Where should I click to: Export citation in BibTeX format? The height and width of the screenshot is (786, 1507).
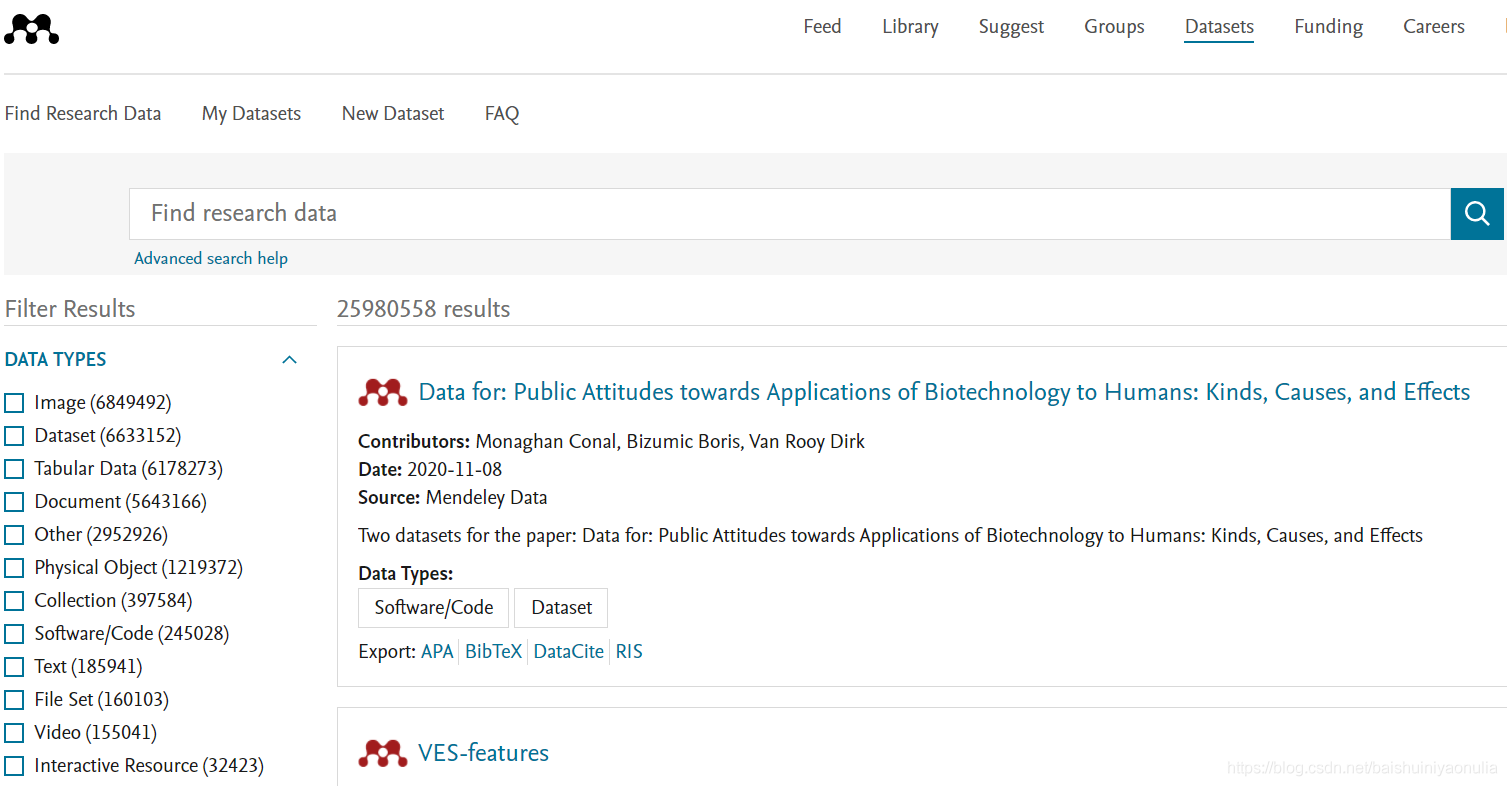(x=494, y=651)
